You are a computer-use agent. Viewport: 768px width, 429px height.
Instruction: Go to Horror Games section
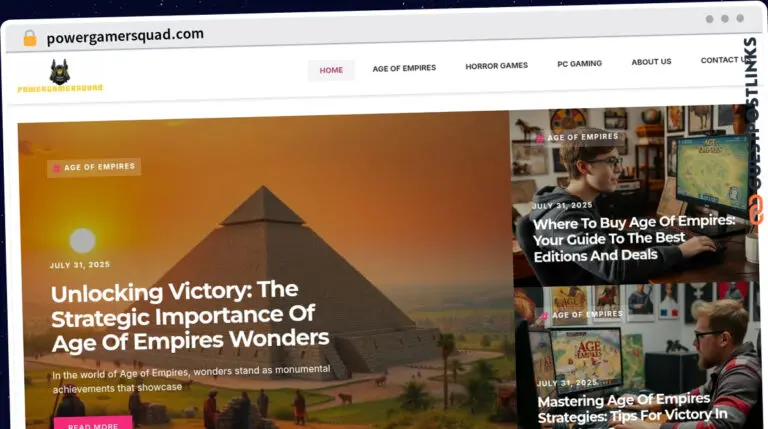click(497, 66)
